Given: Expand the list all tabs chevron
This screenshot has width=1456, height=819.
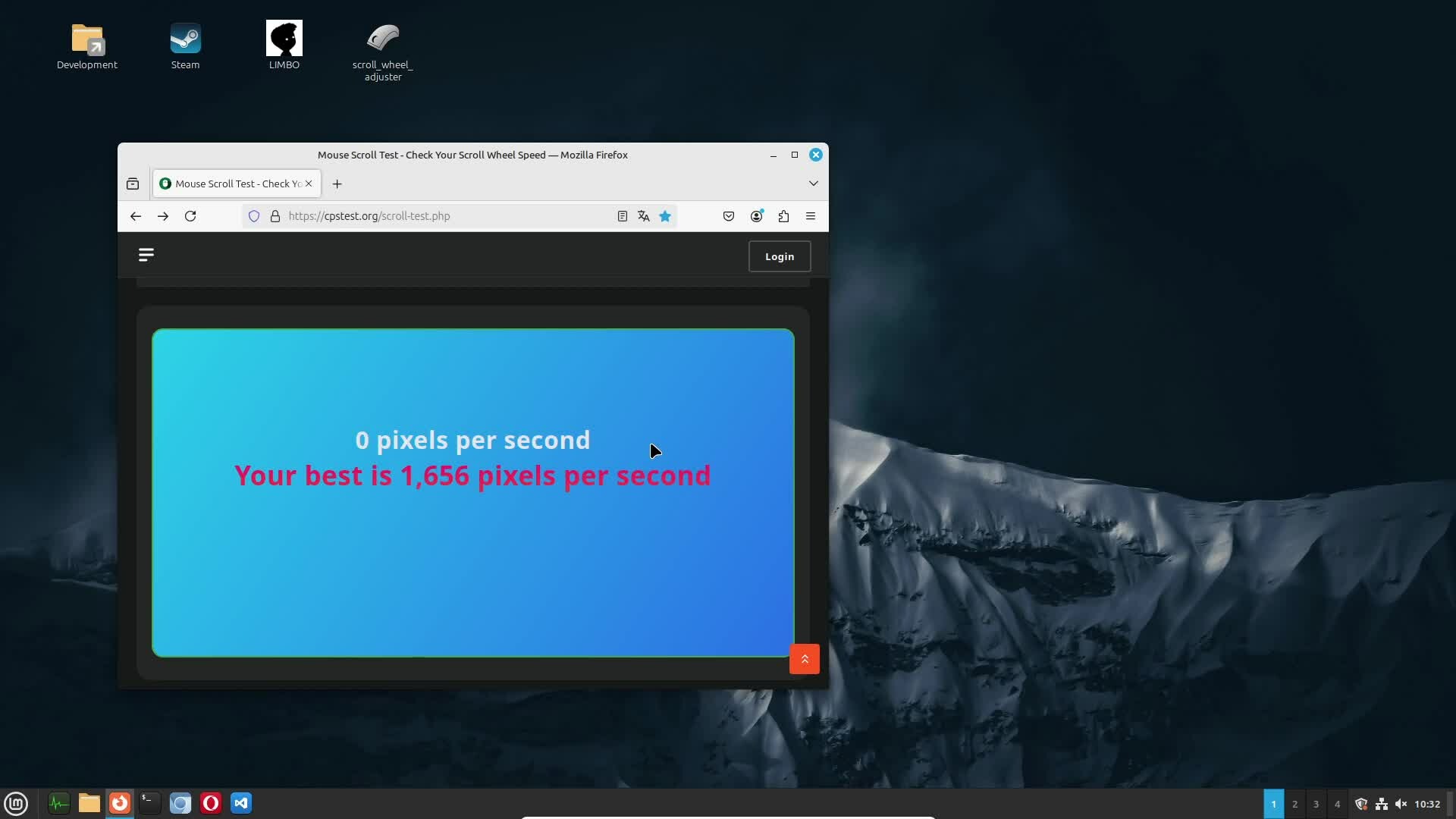Looking at the screenshot, I should [x=813, y=184].
